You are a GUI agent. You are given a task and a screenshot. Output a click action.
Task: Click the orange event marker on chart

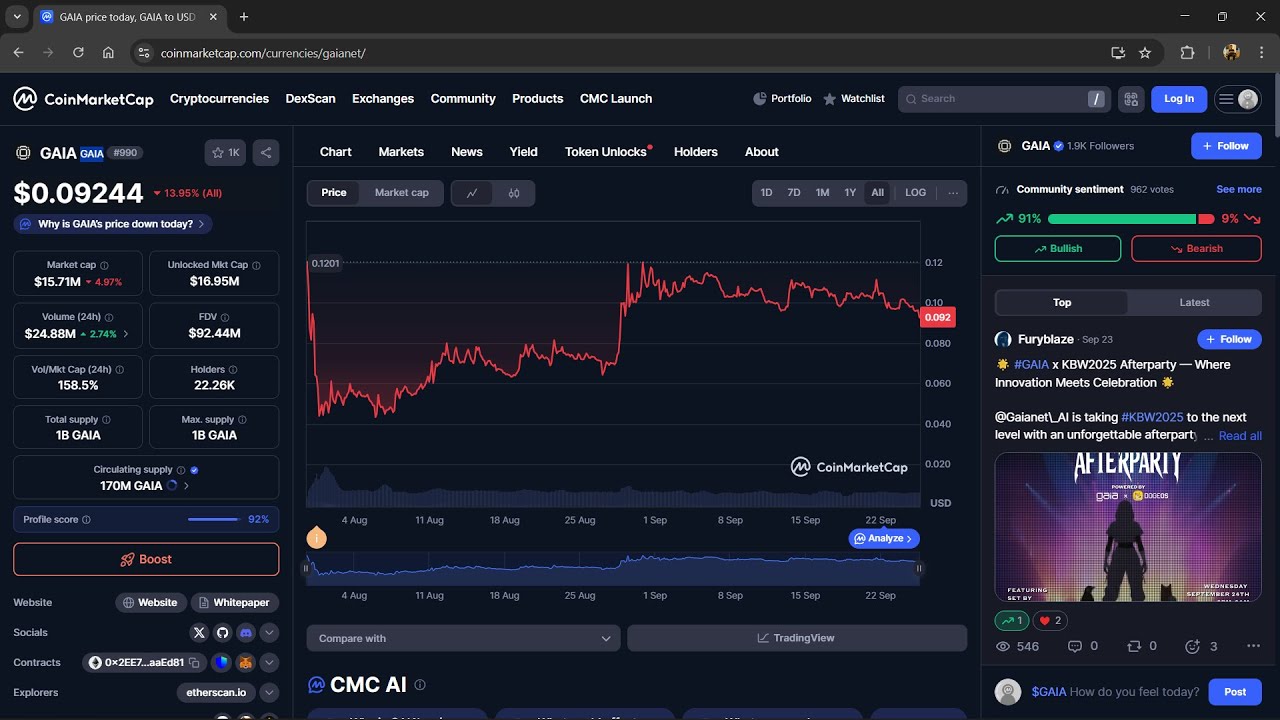pos(316,538)
